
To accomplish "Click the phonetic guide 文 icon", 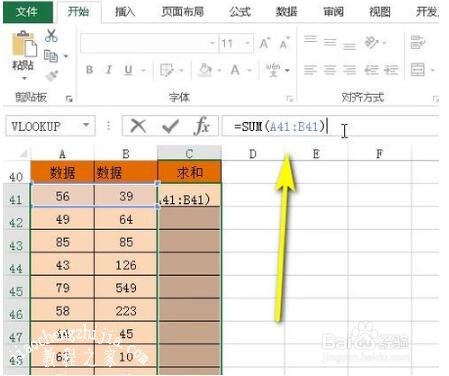I will pyautogui.click(x=273, y=70).
